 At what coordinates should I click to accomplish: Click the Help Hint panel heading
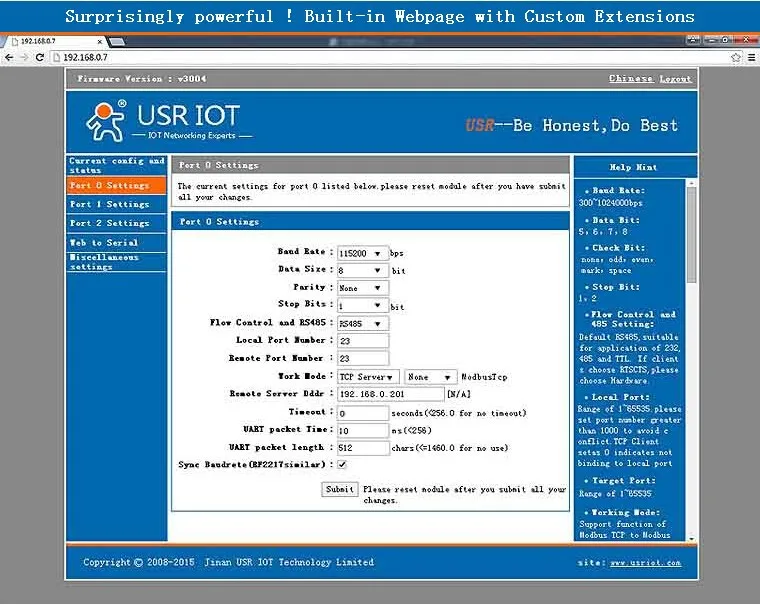(x=635, y=167)
